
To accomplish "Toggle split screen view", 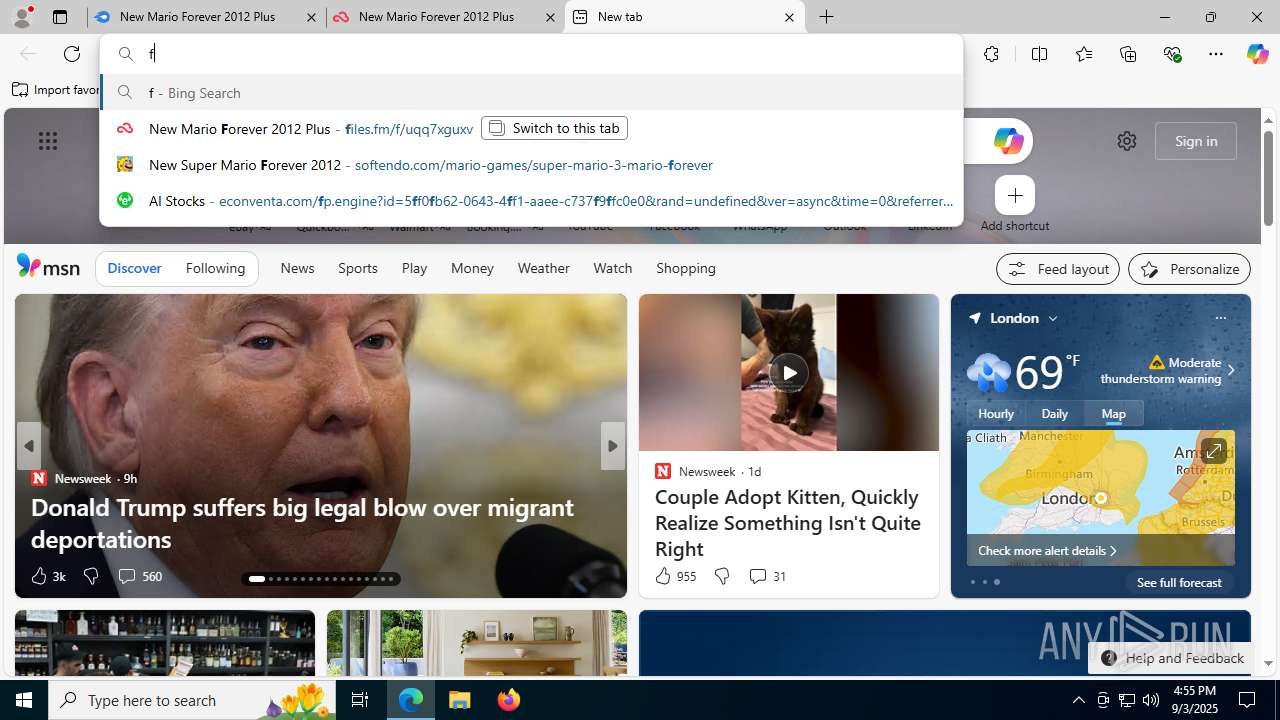I will click(x=1039, y=54).
